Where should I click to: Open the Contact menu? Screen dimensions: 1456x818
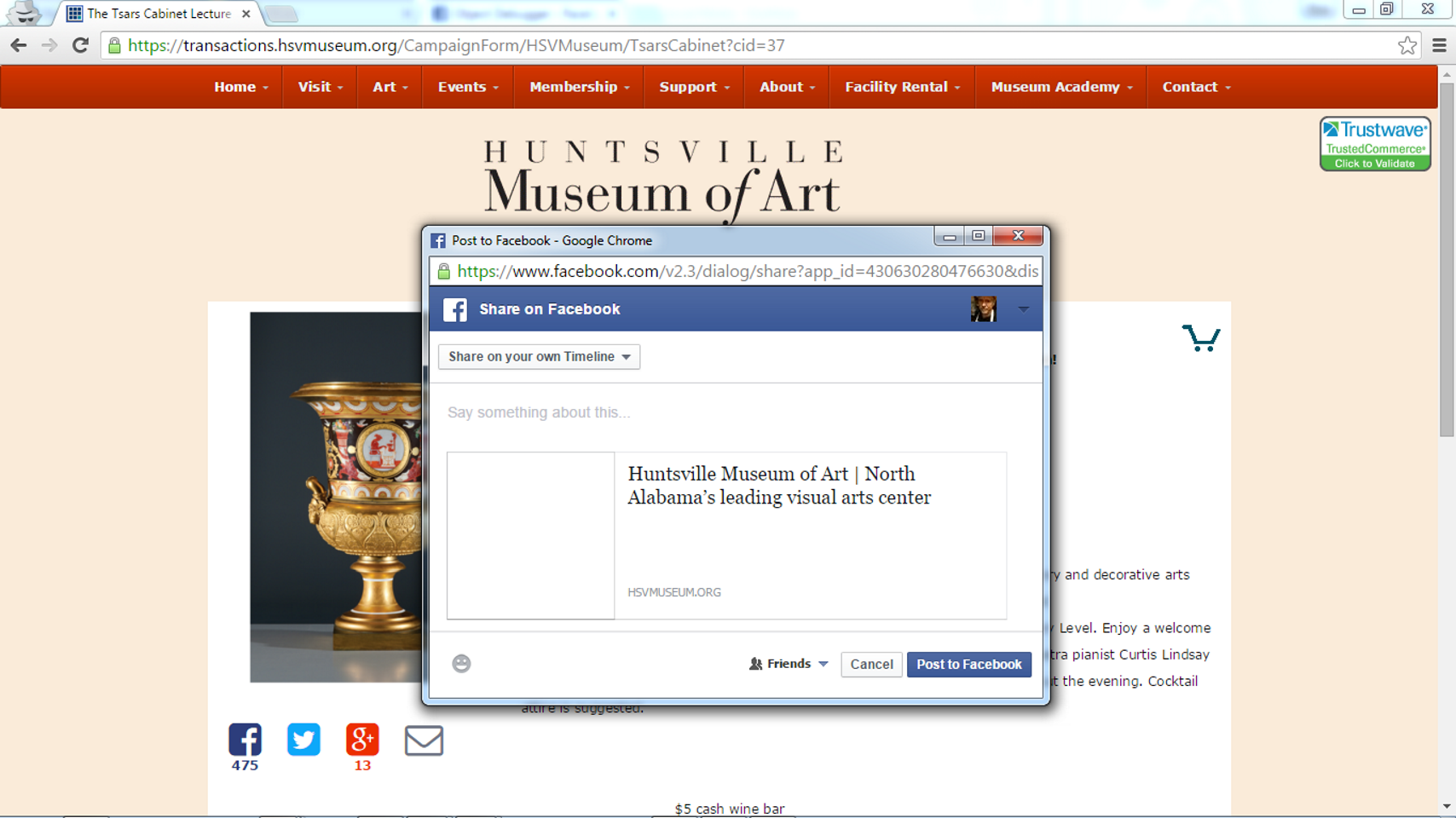click(x=1197, y=87)
